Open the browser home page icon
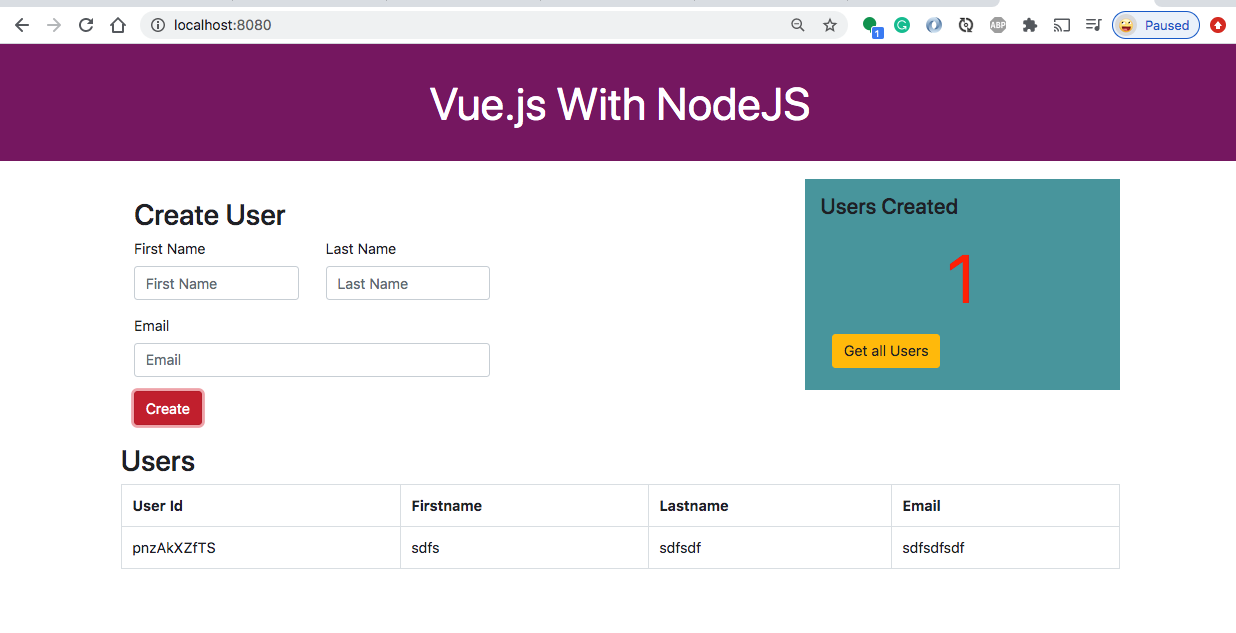This screenshot has height=633, width=1236. point(118,25)
